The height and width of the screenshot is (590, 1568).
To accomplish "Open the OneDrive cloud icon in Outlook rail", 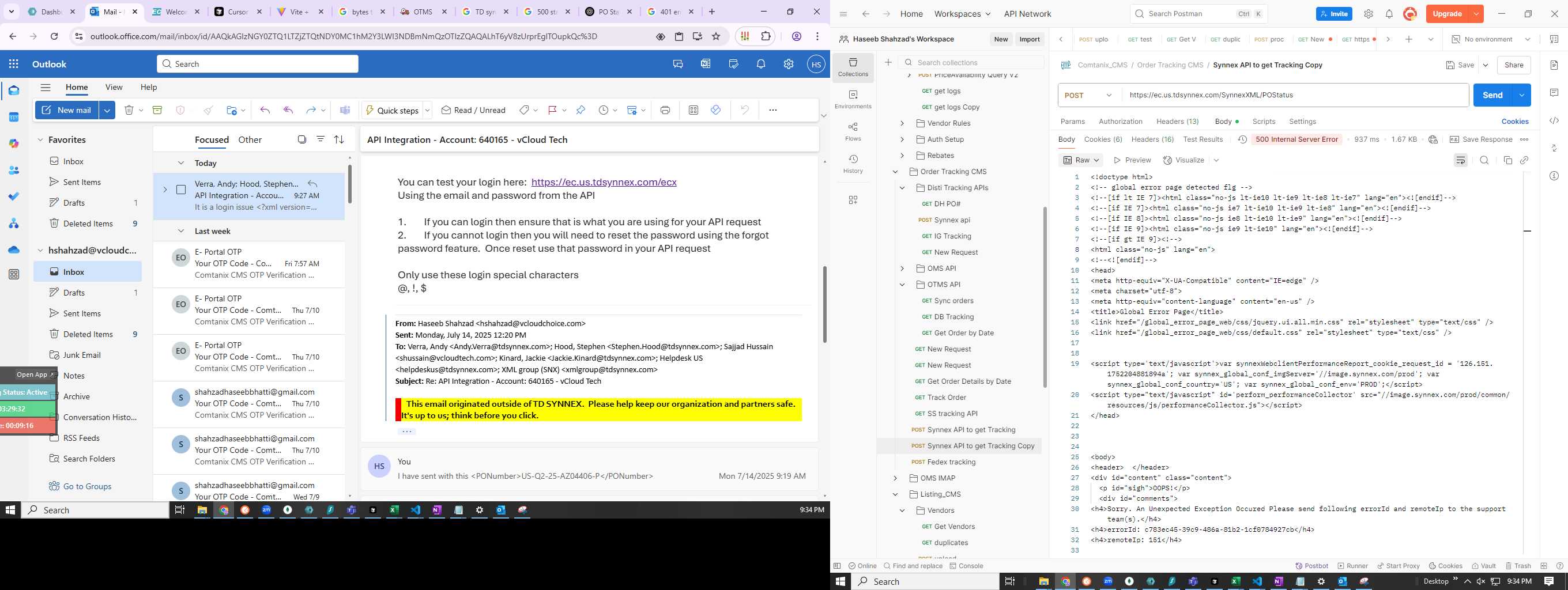I will coord(13,249).
